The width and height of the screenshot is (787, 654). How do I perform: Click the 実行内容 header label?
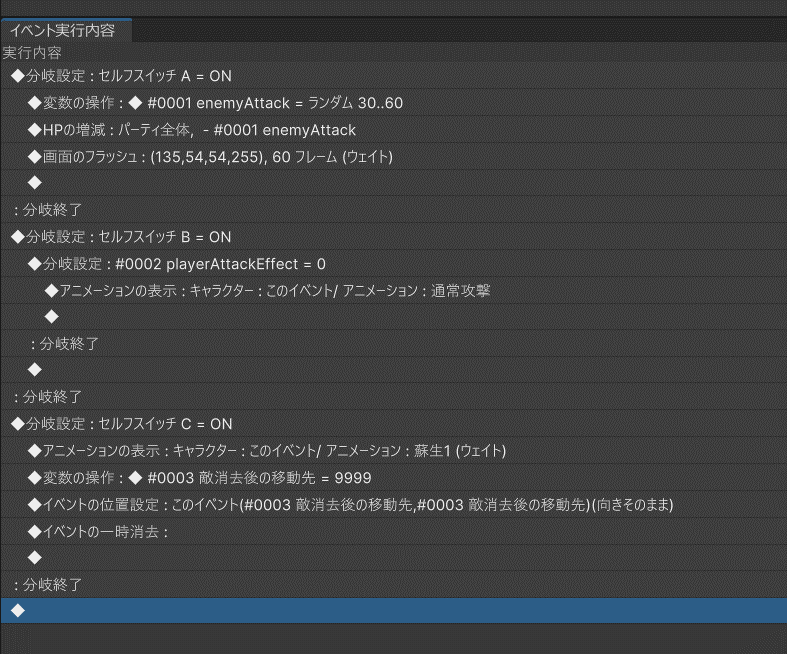(x=32, y=52)
